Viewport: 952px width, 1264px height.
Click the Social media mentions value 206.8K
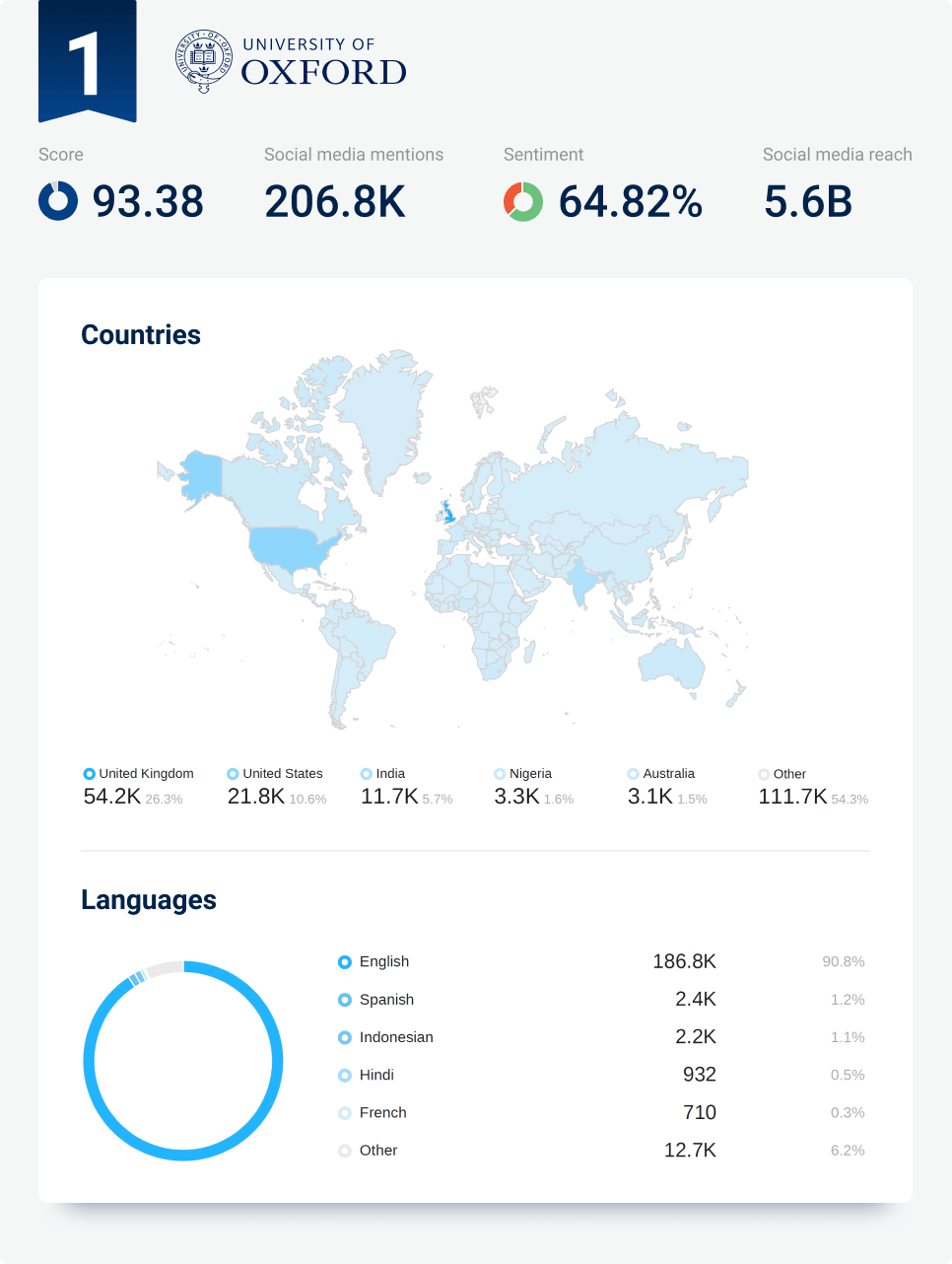[x=335, y=201]
